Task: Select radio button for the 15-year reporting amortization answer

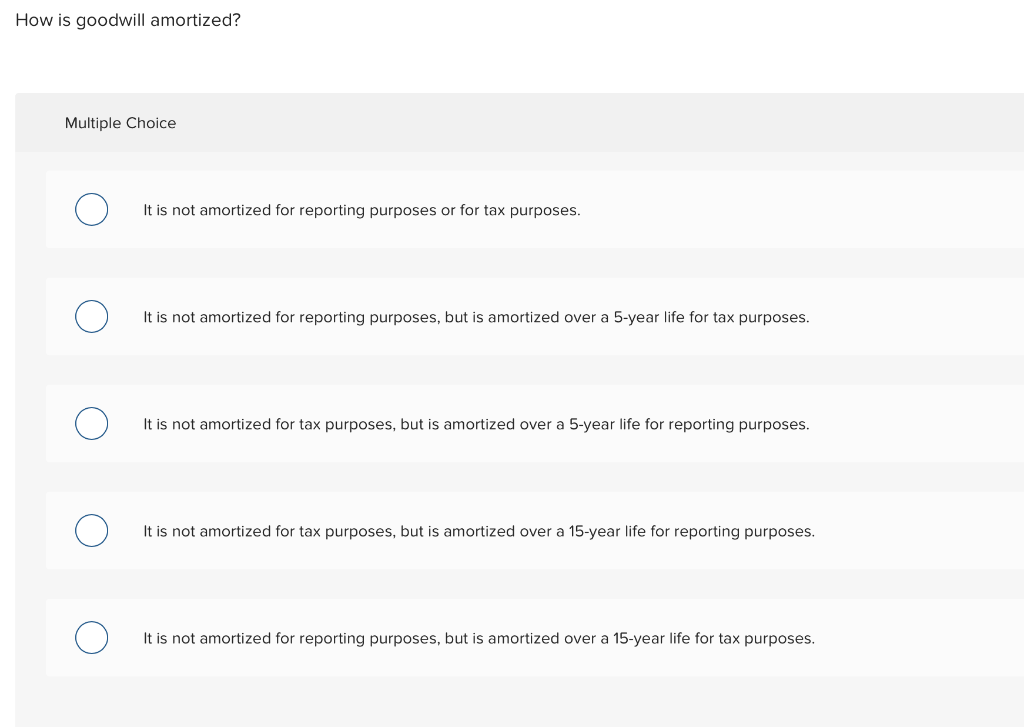Action: point(91,530)
